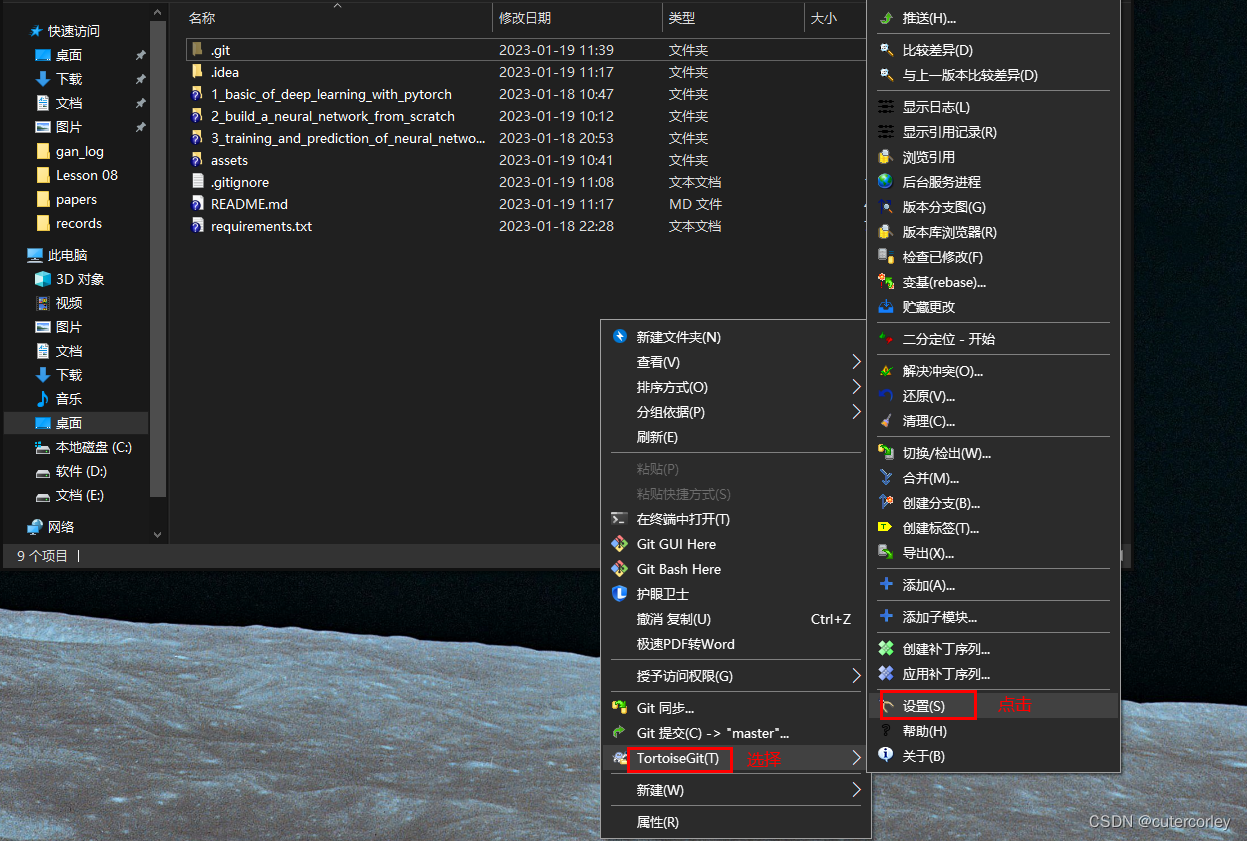Click the Export (导出) icon
1247x841 pixels.
click(x=886, y=553)
